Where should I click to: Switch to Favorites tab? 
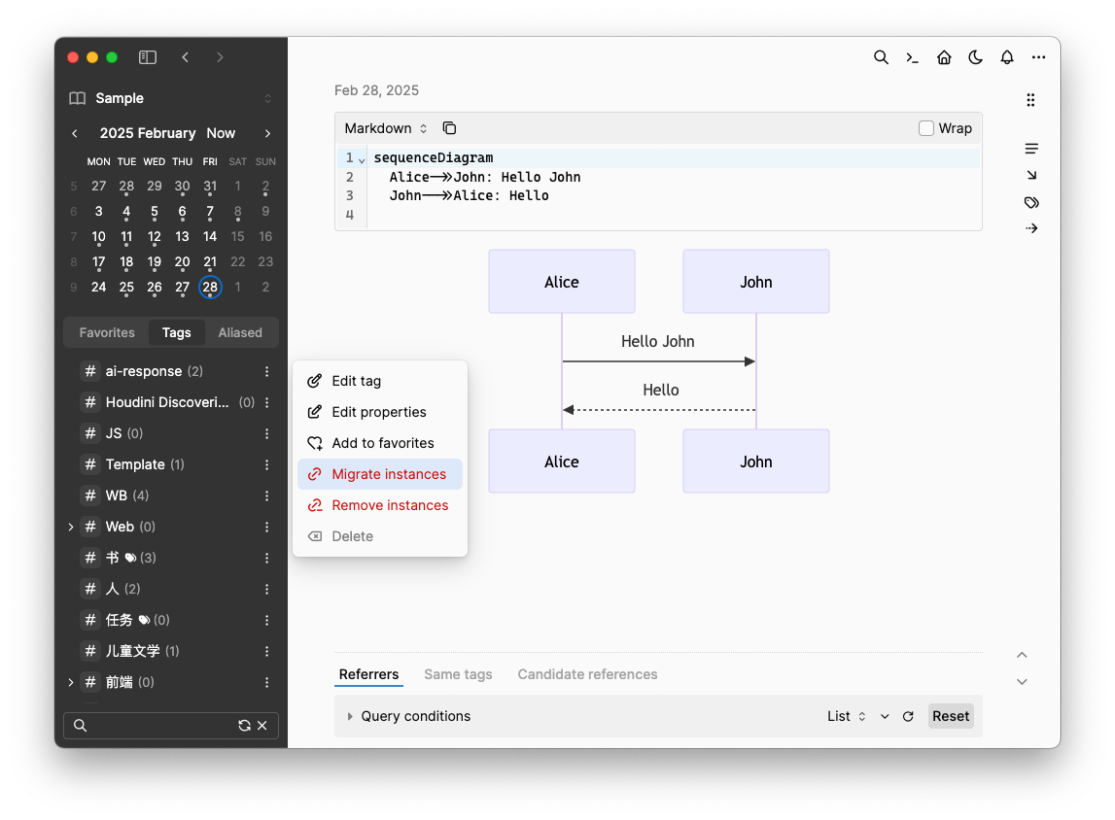(107, 333)
